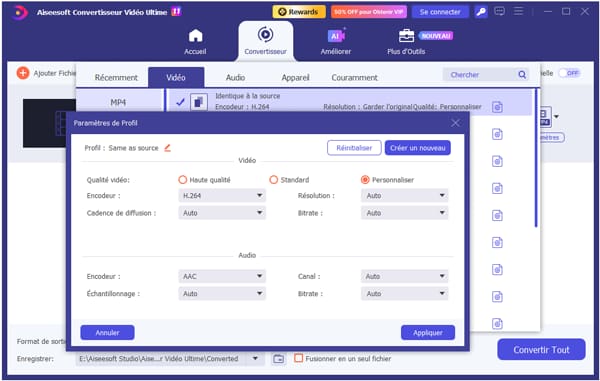This screenshot has width=600, height=381.
Task: Select Identique à la source profile row
Action: (x=349, y=102)
